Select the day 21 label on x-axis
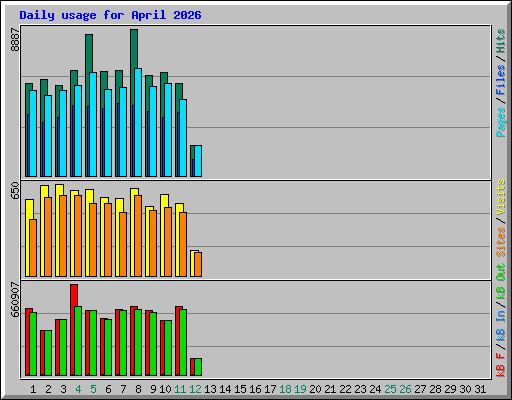The width and height of the screenshot is (512, 400). click(x=330, y=389)
